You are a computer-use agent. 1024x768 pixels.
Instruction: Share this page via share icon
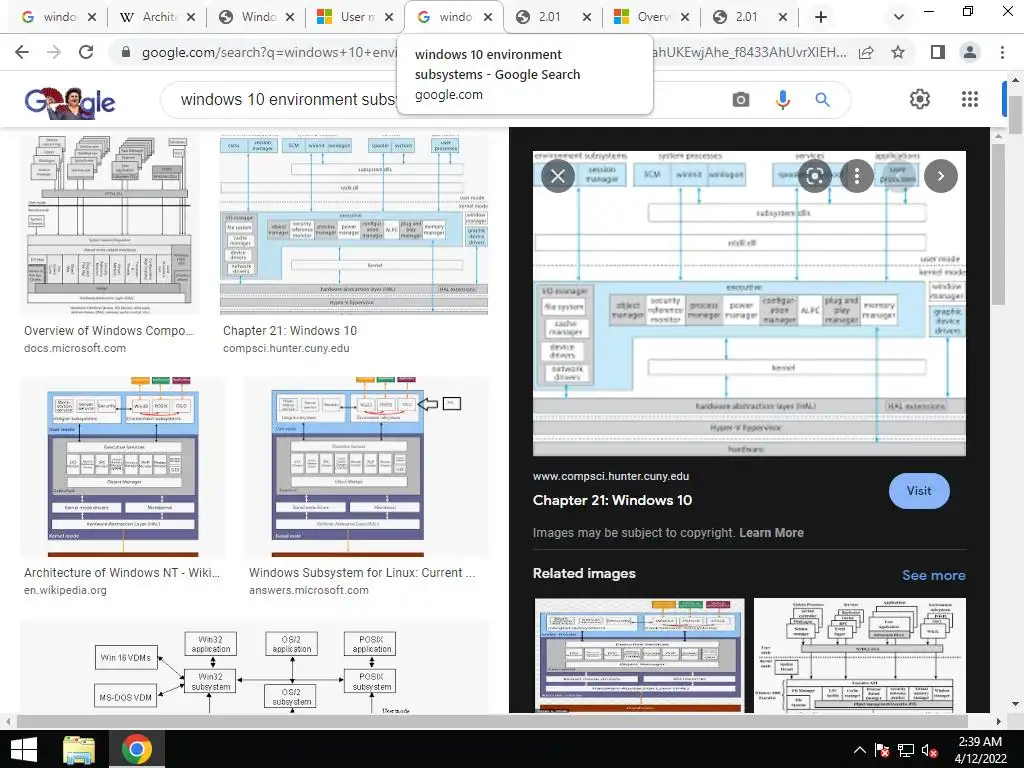coord(866,52)
